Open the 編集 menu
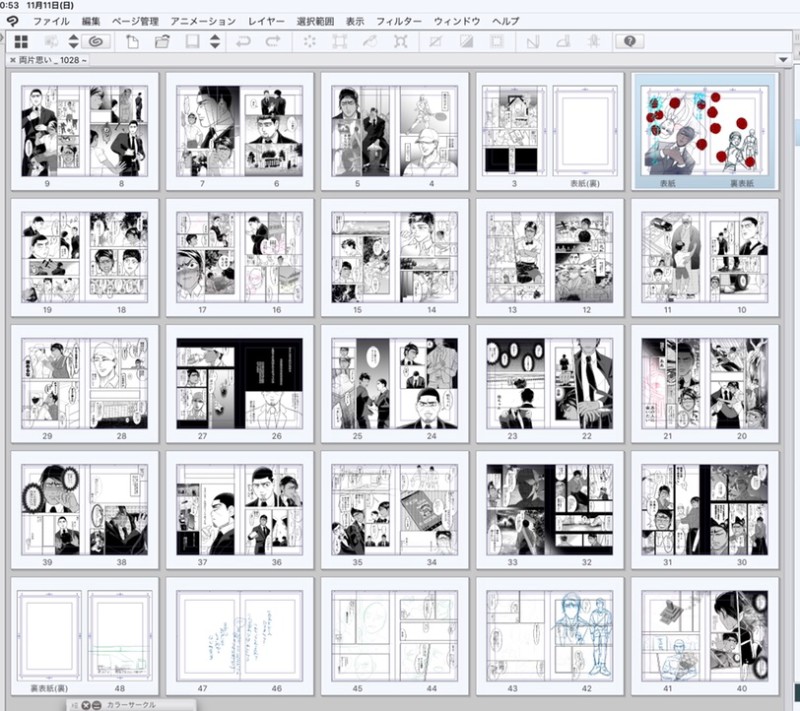 coord(91,21)
